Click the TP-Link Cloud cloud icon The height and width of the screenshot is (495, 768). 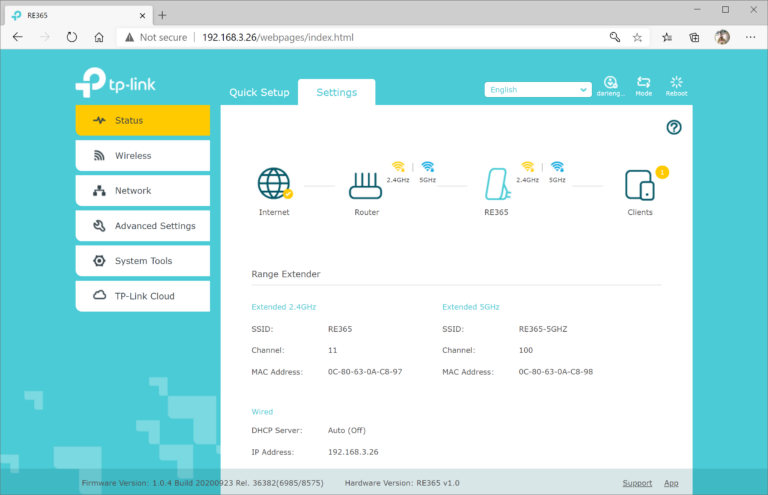tap(99, 295)
